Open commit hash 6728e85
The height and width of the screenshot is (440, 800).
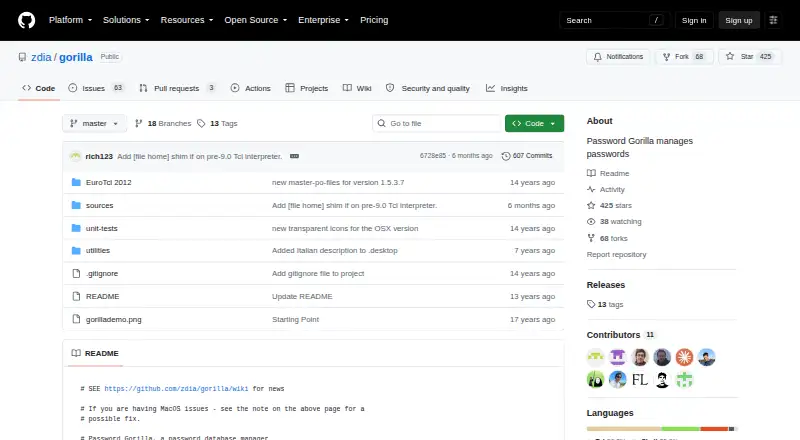[433, 156]
